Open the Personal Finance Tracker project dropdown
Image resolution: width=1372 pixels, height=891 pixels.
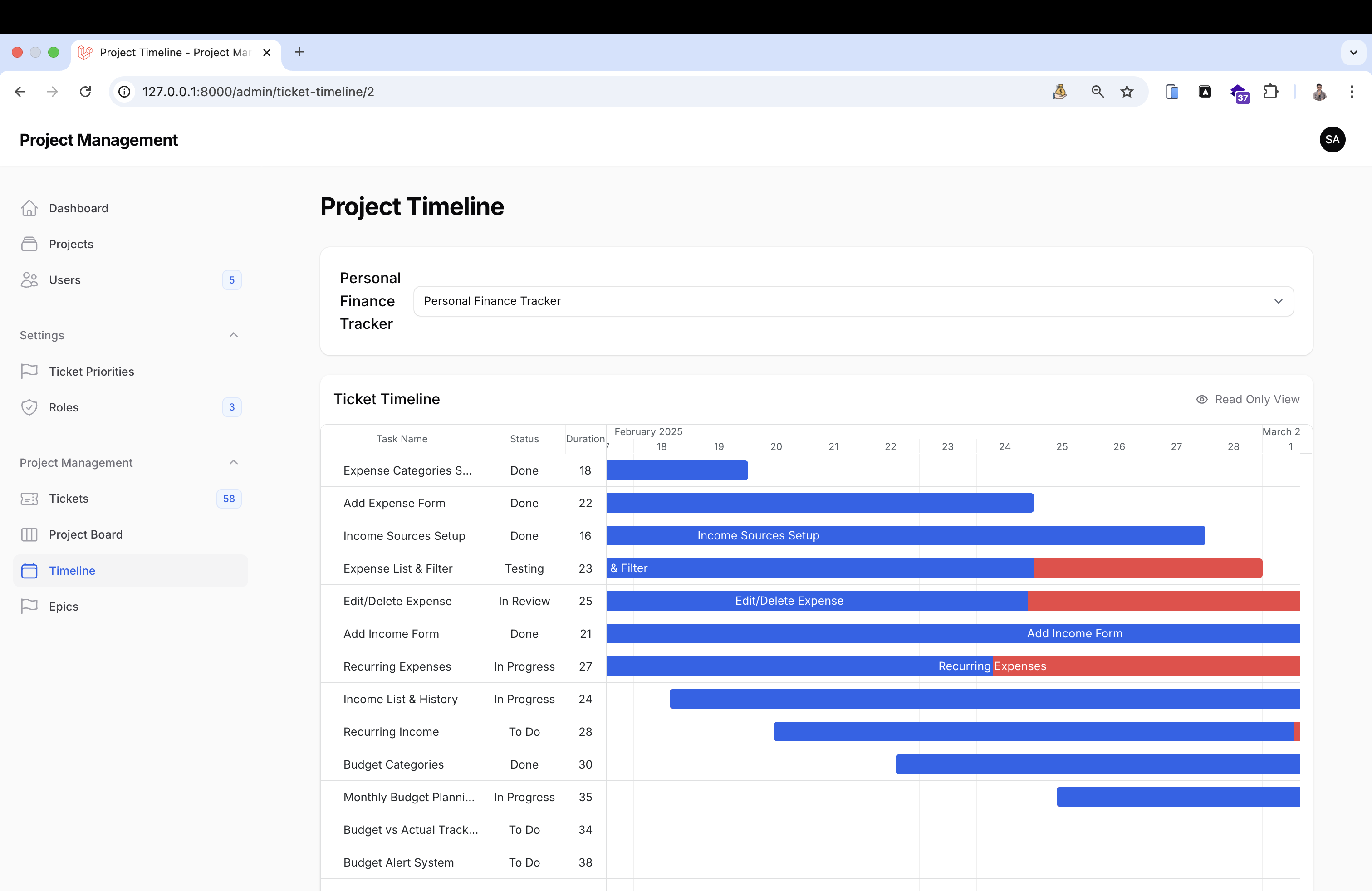point(853,301)
